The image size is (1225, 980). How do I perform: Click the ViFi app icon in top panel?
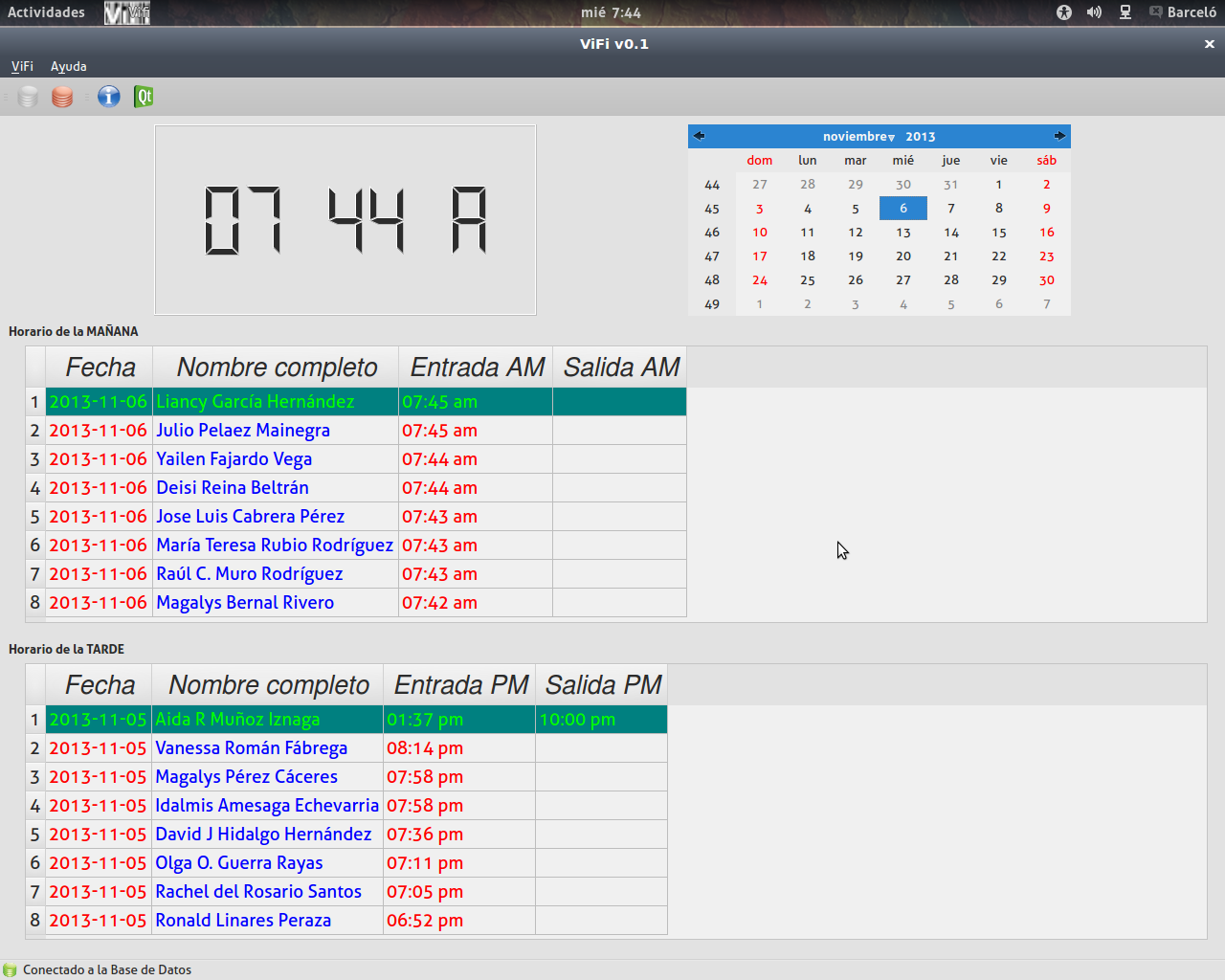pyautogui.click(x=127, y=12)
